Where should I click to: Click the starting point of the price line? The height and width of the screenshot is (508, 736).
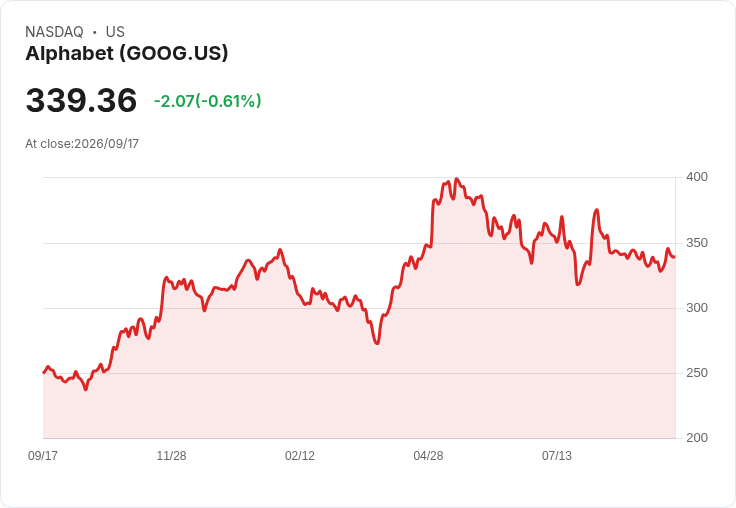click(x=44, y=372)
